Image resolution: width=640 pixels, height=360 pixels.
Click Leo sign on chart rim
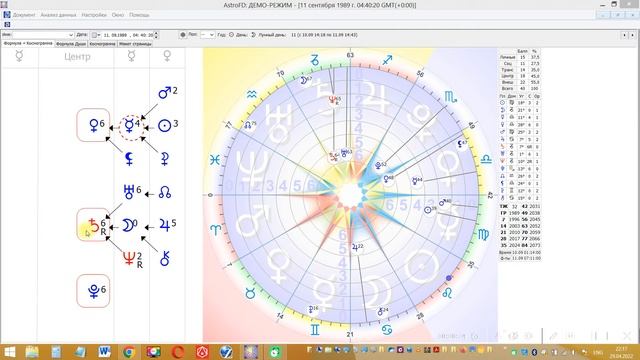447,293
